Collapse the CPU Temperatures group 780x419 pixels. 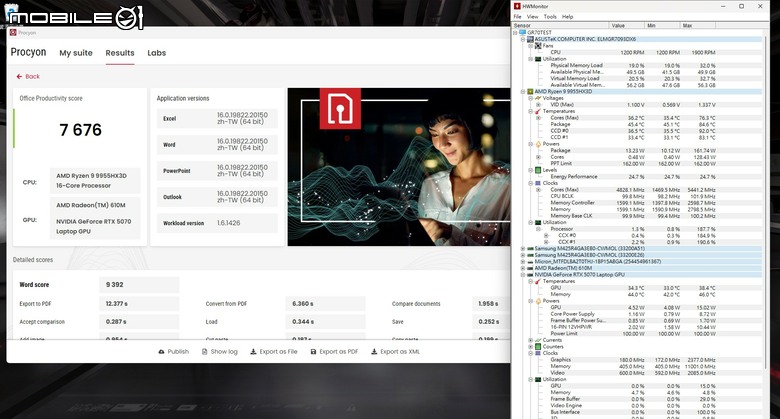531,111
